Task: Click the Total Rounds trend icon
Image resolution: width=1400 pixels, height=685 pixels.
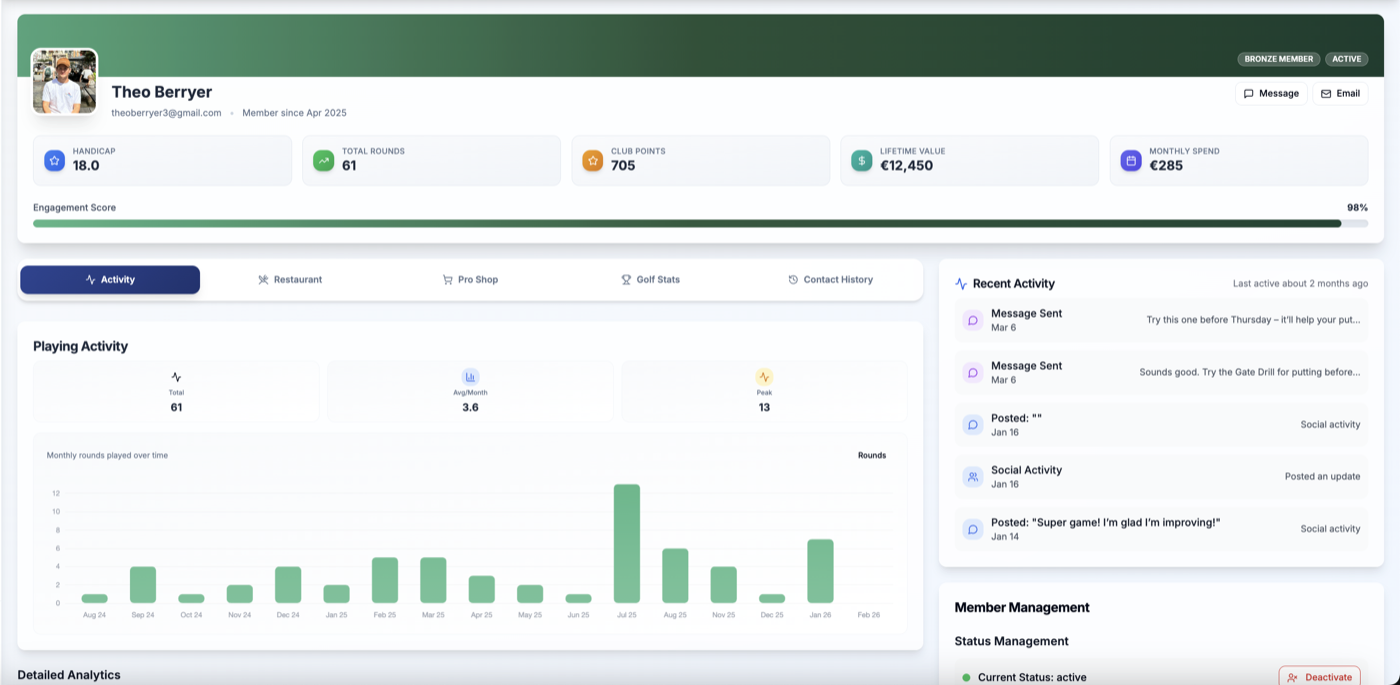Action: pyautogui.click(x=323, y=160)
